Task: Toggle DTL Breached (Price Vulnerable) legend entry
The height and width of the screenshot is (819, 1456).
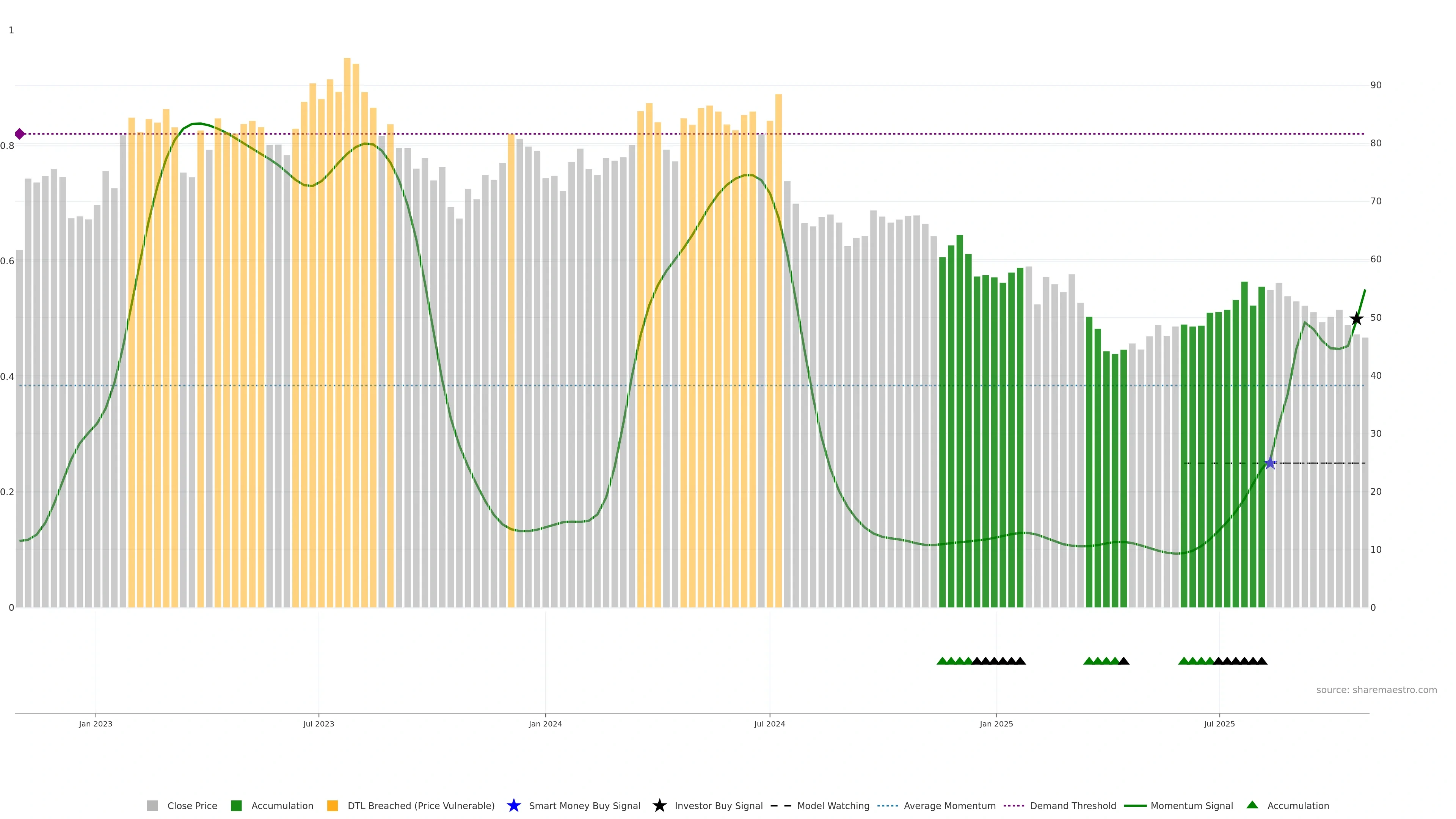Action: click(420, 806)
